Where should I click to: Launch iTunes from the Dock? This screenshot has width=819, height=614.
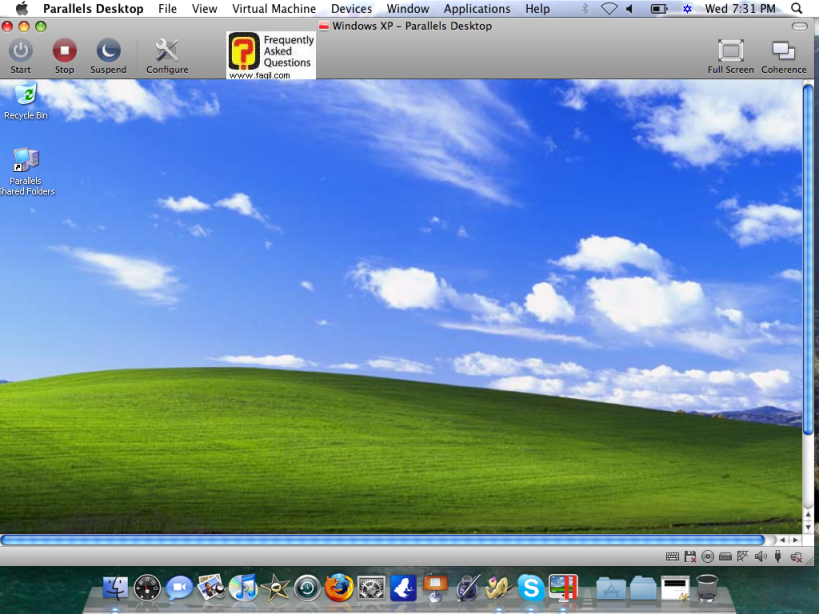[243, 588]
